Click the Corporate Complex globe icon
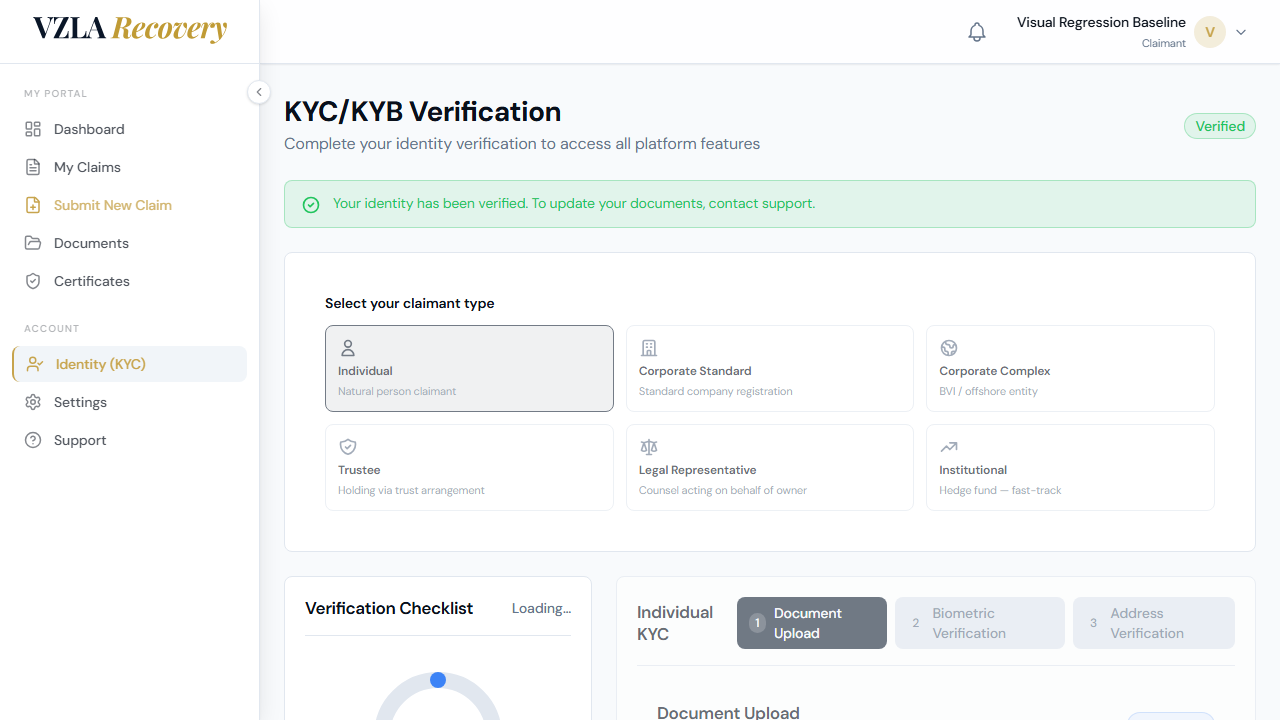Image resolution: width=1280 pixels, height=720 pixels. (x=949, y=348)
